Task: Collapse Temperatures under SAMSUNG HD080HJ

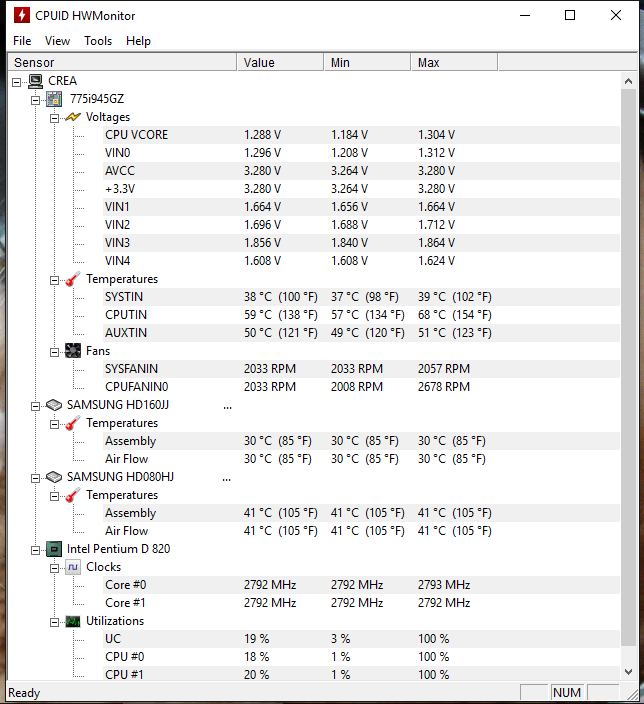Action: [x=54, y=496]
